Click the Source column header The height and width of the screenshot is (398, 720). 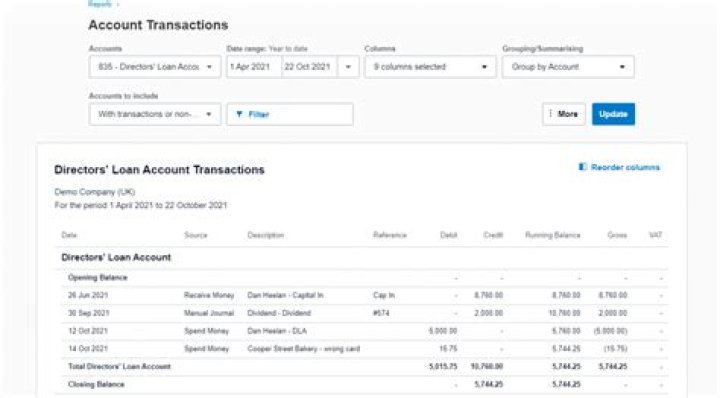pos(196,235)
